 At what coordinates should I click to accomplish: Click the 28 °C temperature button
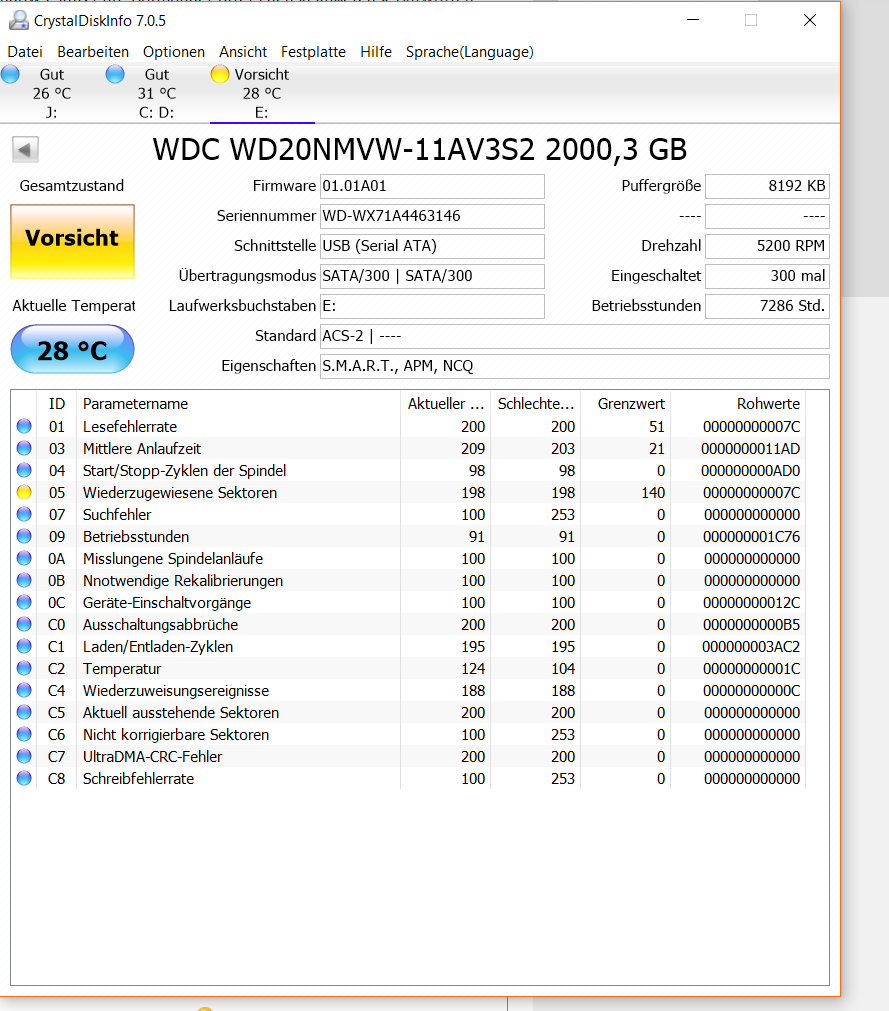click(x=72, y=349)
